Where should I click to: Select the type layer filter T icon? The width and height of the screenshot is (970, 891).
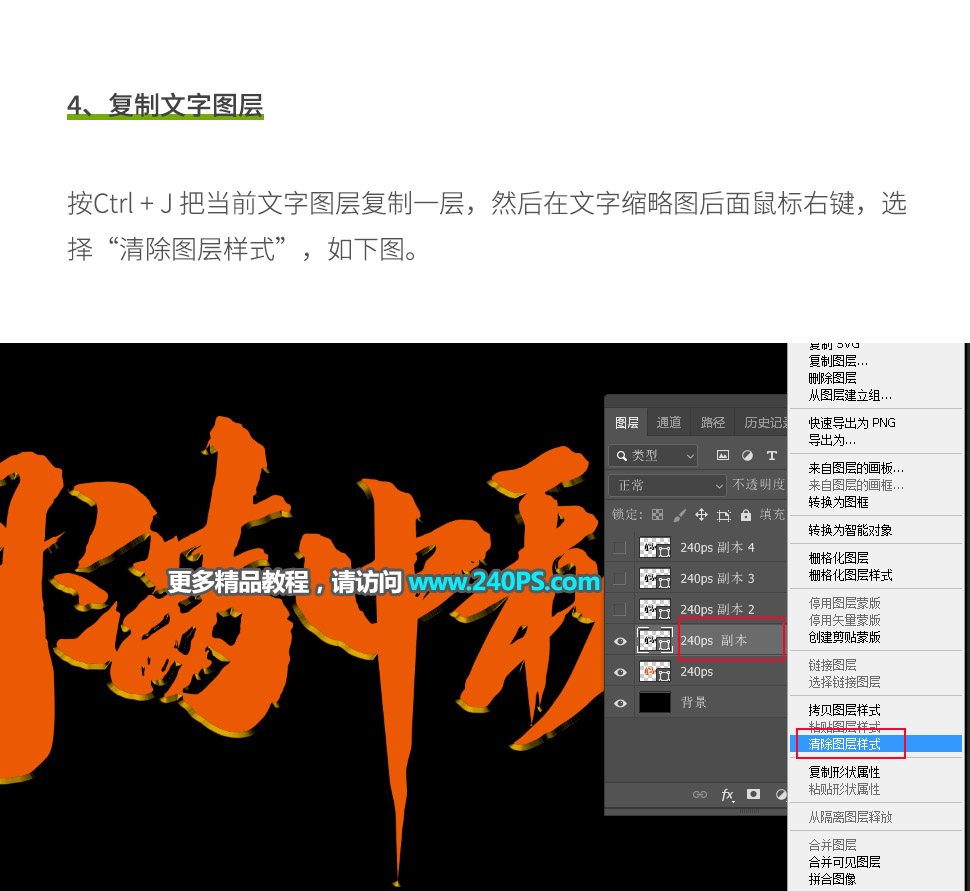click(772, 456)
